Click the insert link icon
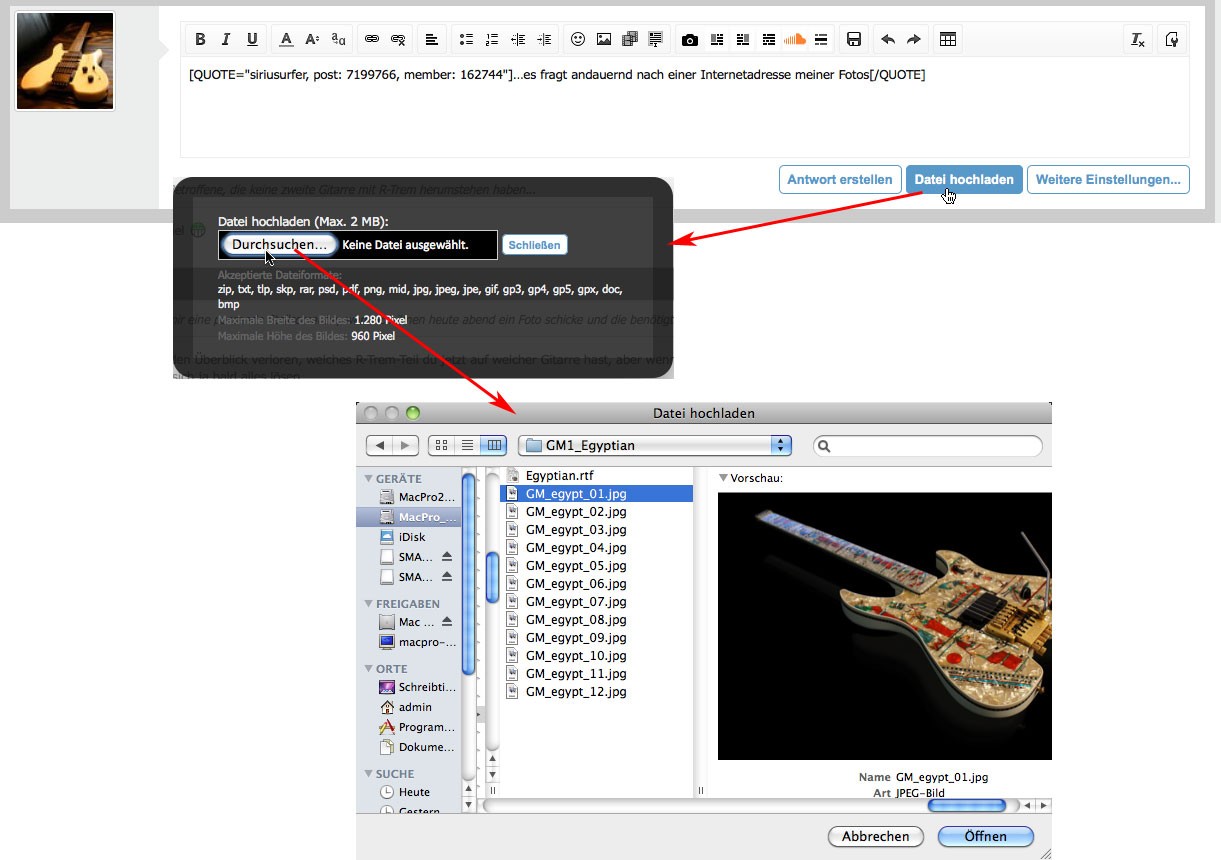Screen dimensions: 1221x860 [372, 40]
